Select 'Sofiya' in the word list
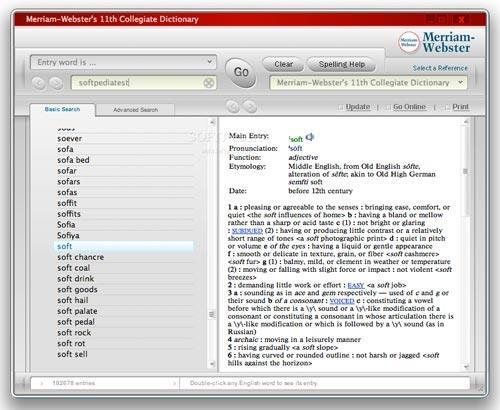This screenshot has width=500, height=410. (123, 236)
